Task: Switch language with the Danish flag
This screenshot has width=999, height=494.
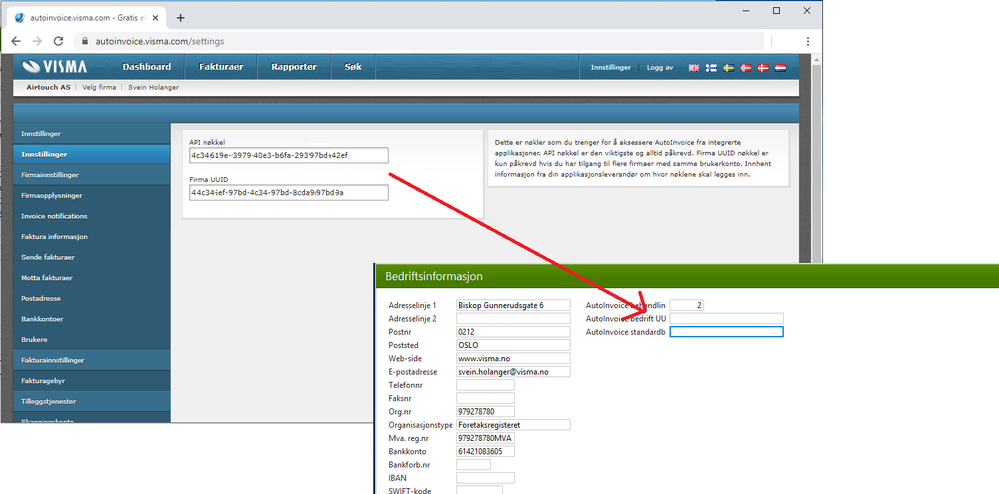Action: click(763, 68)
